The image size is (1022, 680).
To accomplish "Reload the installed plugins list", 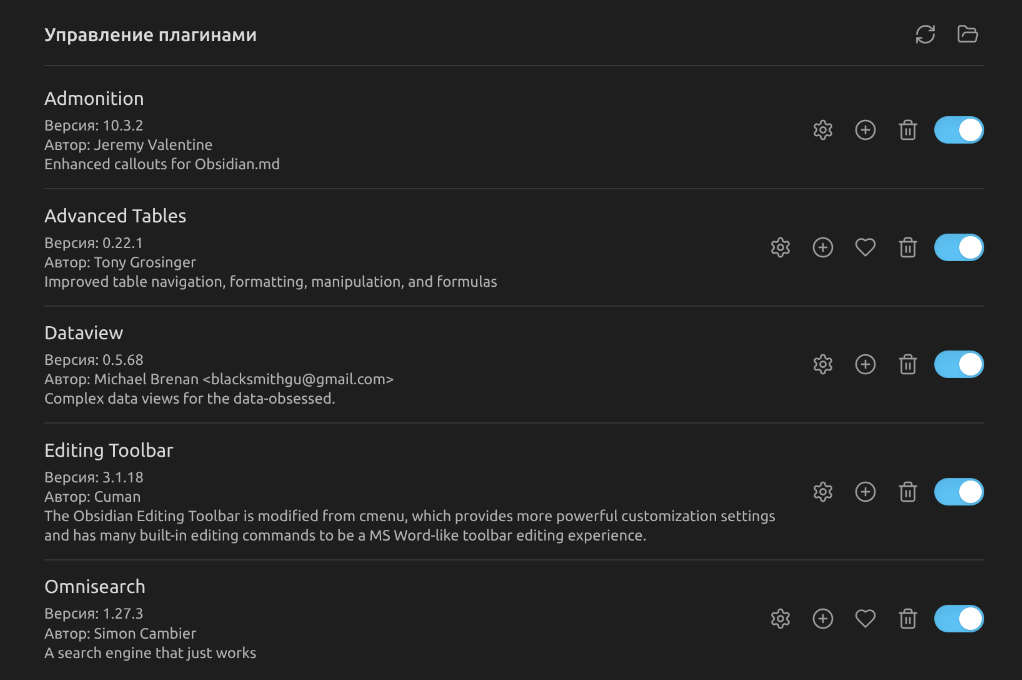I will (x=925, y=35).
